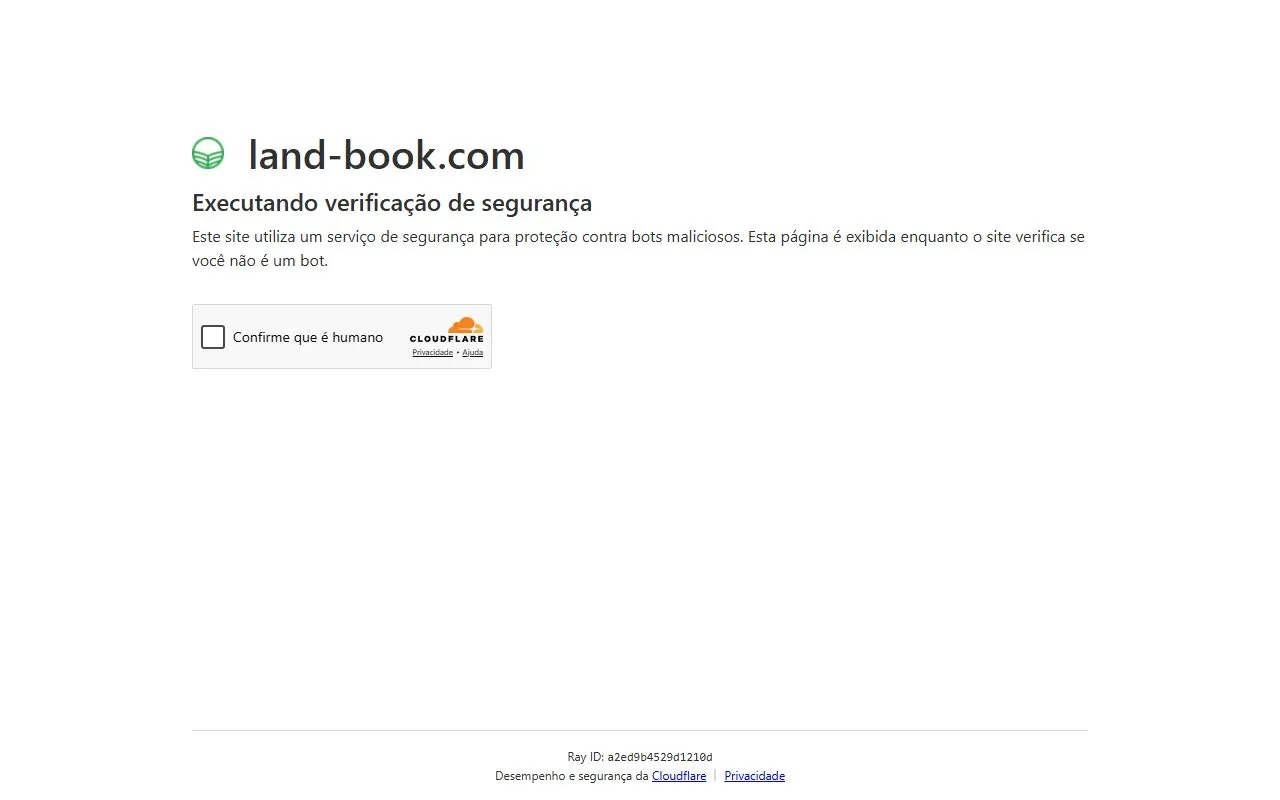Open the widget's Privacidade link
The image size is (1280, 800).
pos(432,353)
